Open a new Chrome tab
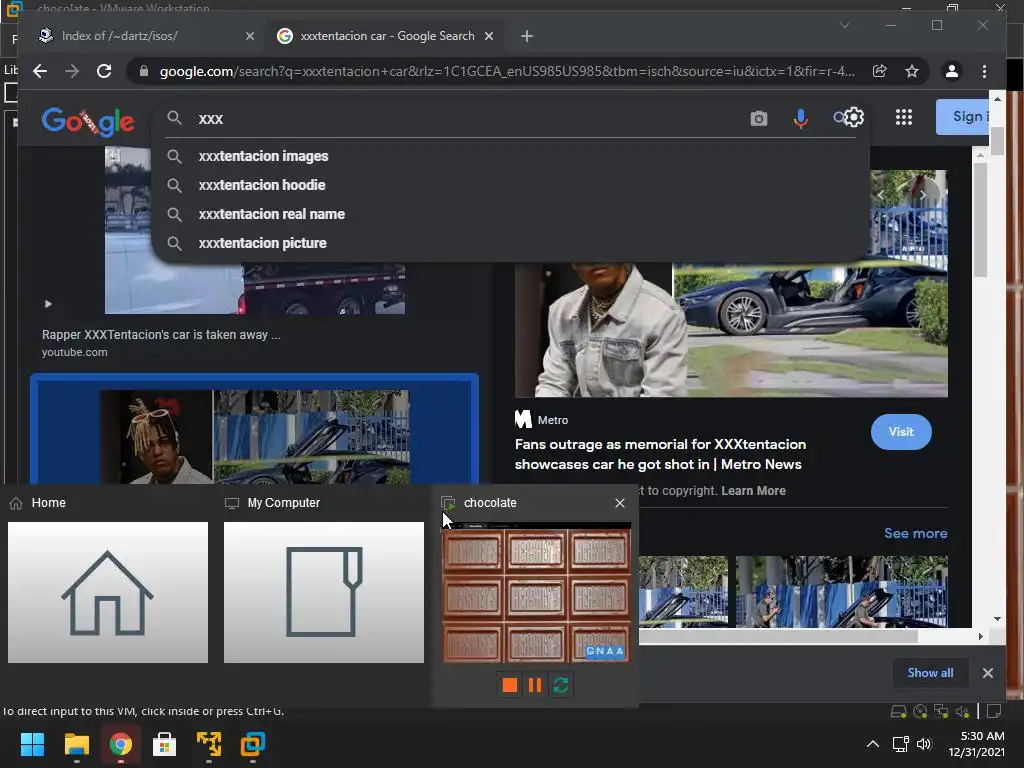This screenshot has width=1024, height=768. [x=527, y=36]
